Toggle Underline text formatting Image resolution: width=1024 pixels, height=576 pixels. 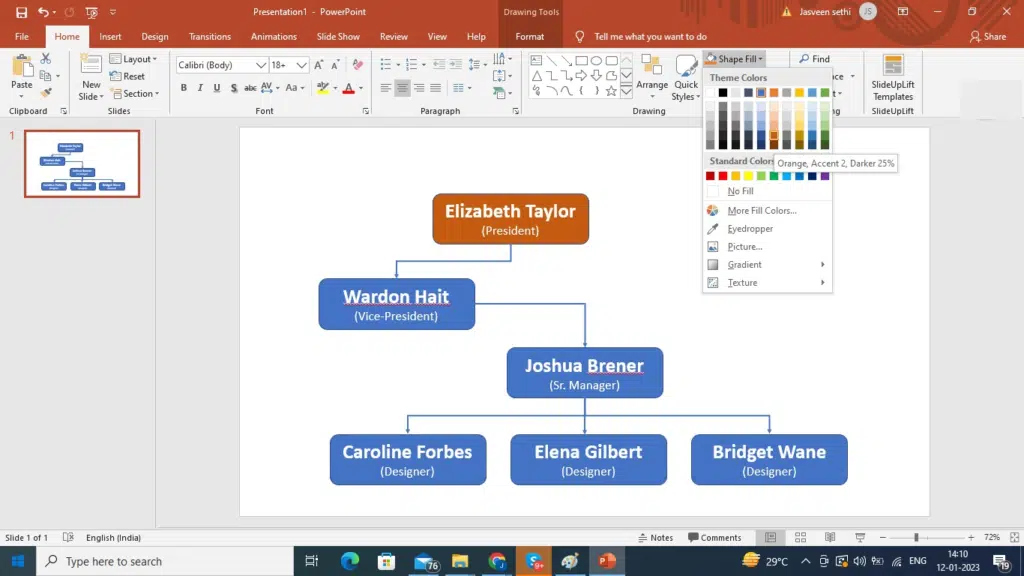pos(216,88)
